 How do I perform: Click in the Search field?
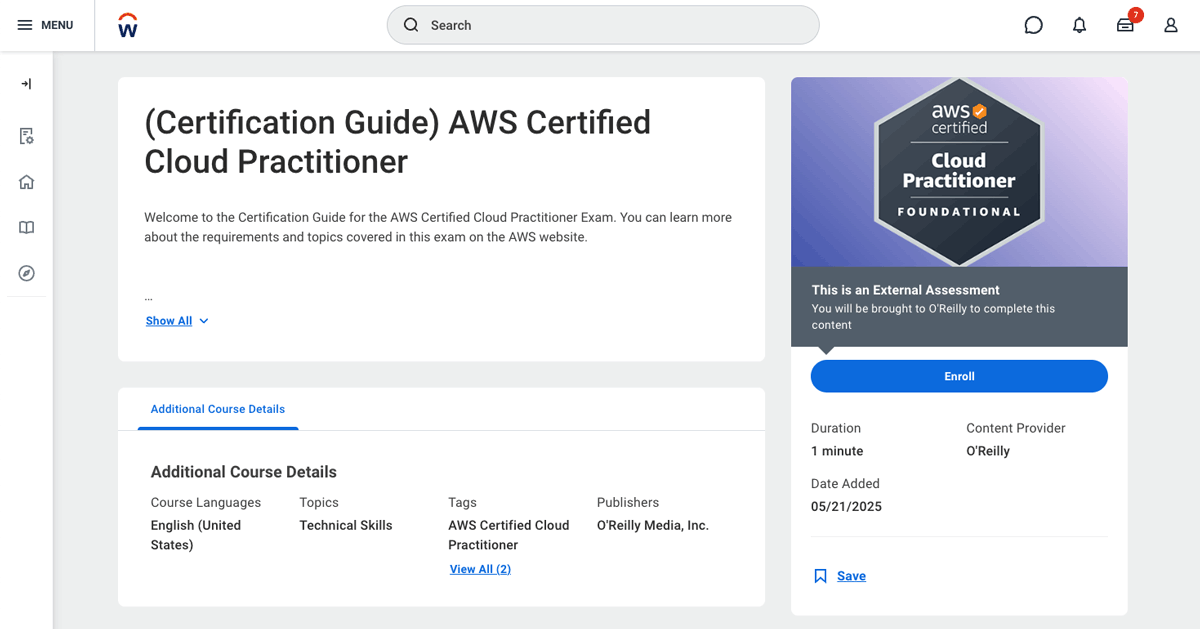603,25
